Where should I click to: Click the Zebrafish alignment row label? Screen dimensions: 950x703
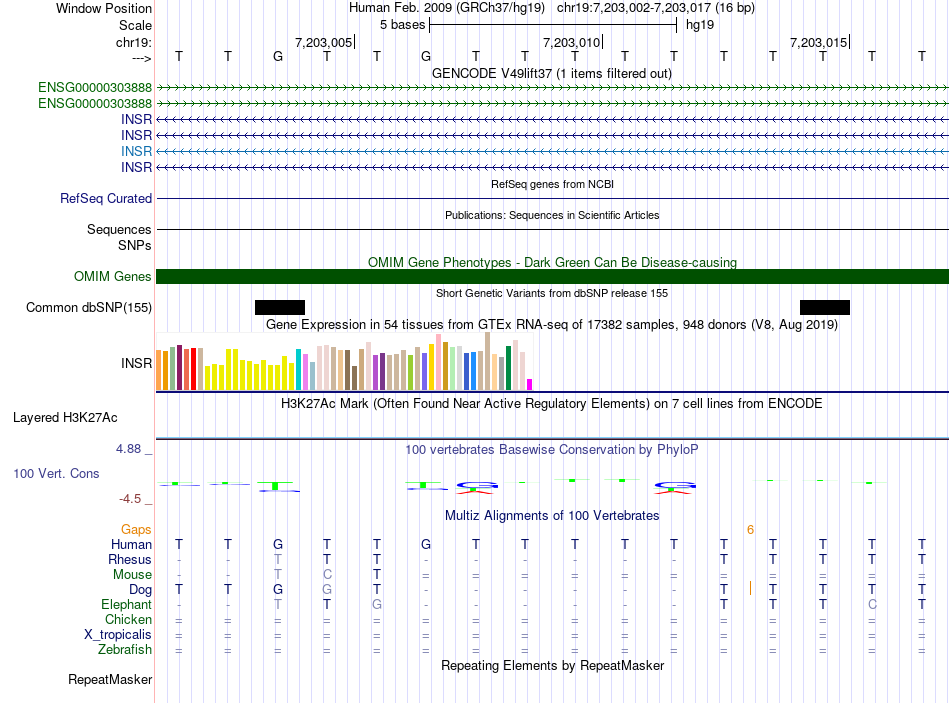click(125, 649)
